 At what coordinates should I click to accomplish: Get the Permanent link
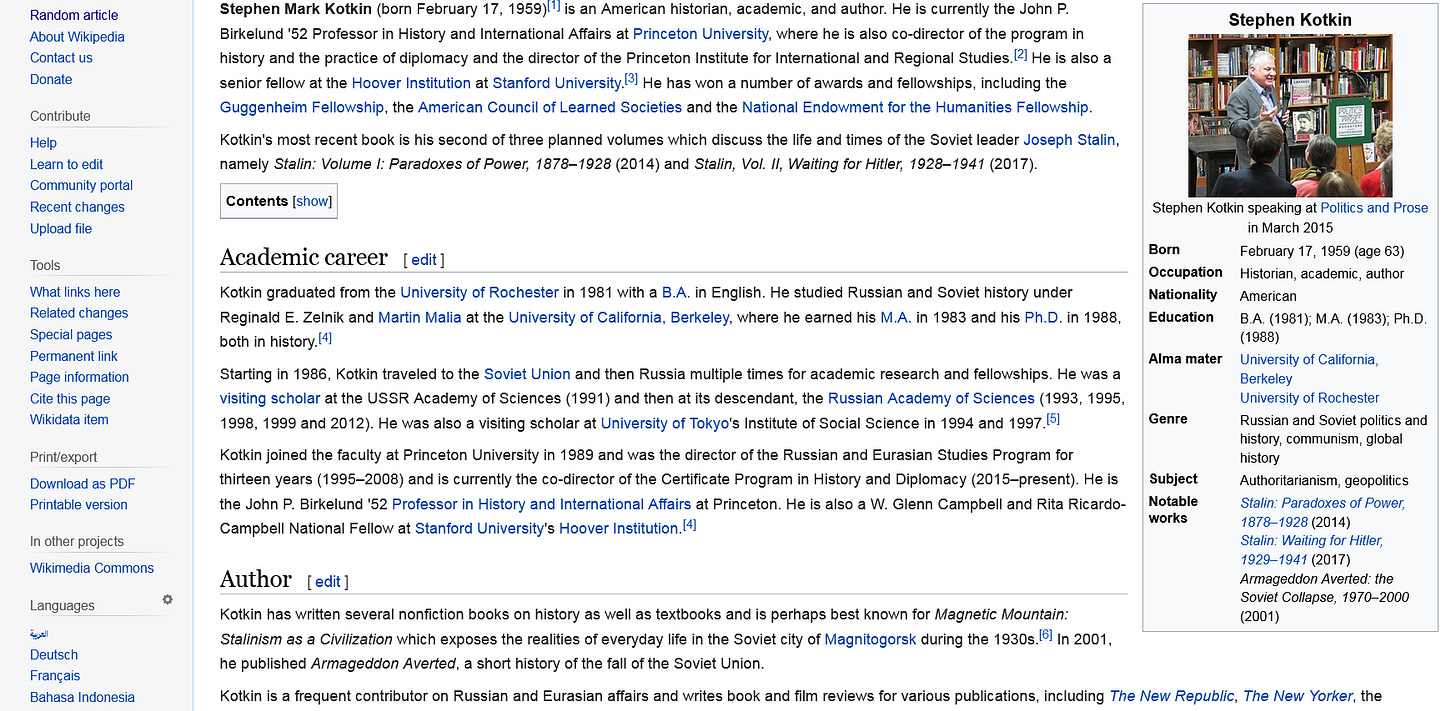point(74,356)
